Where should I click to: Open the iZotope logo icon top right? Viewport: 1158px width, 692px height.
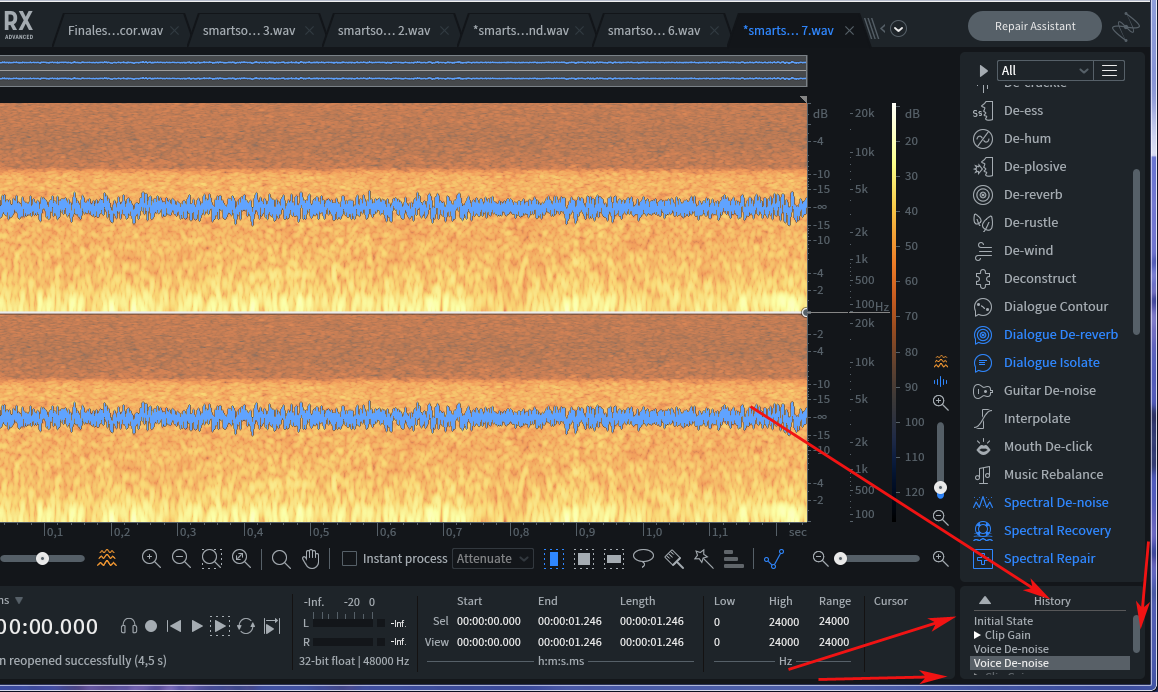[1126, 27]
